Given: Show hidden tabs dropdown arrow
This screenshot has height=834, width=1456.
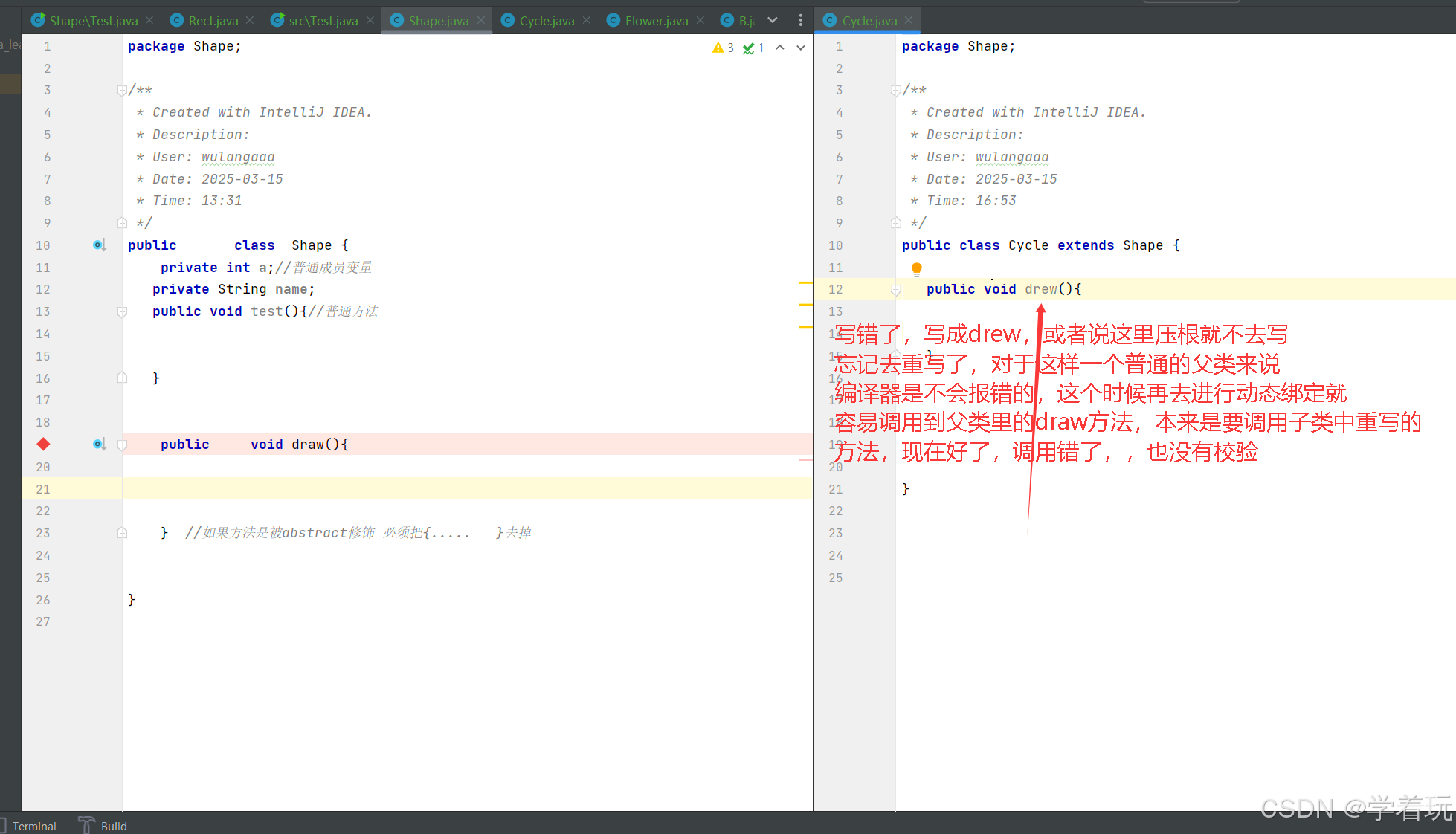Looking at the screenshot, I should [x=773, y=20].
